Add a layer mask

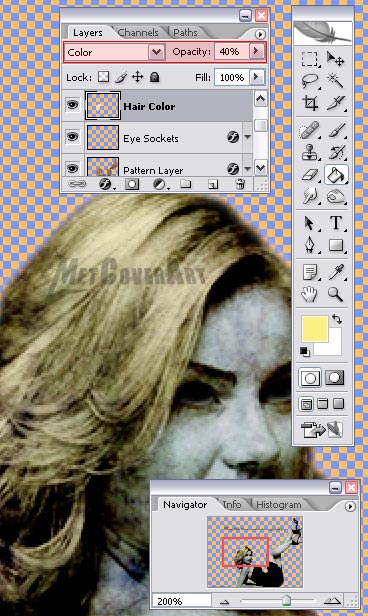tap(132, 184)
